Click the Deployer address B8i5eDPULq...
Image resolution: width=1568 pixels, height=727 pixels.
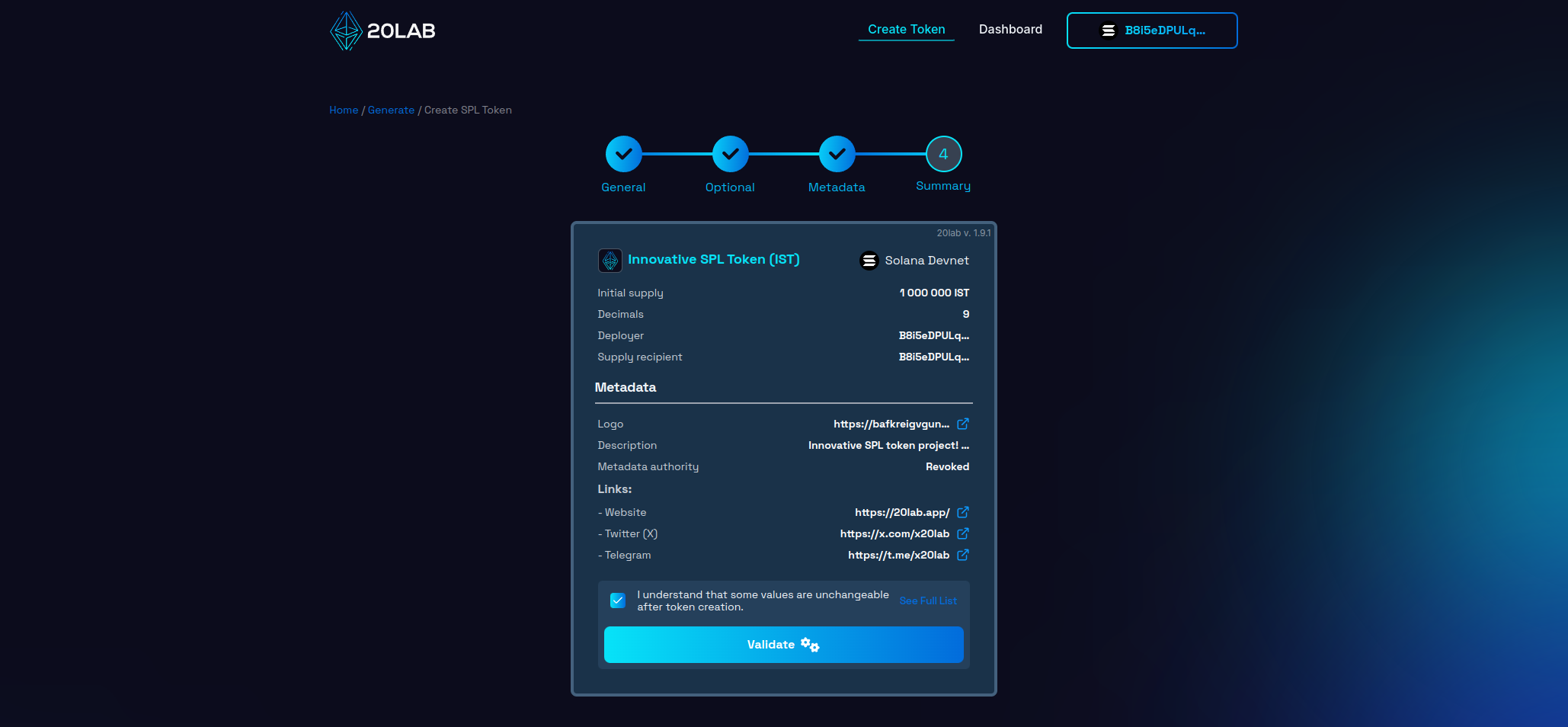pos(934,335)
